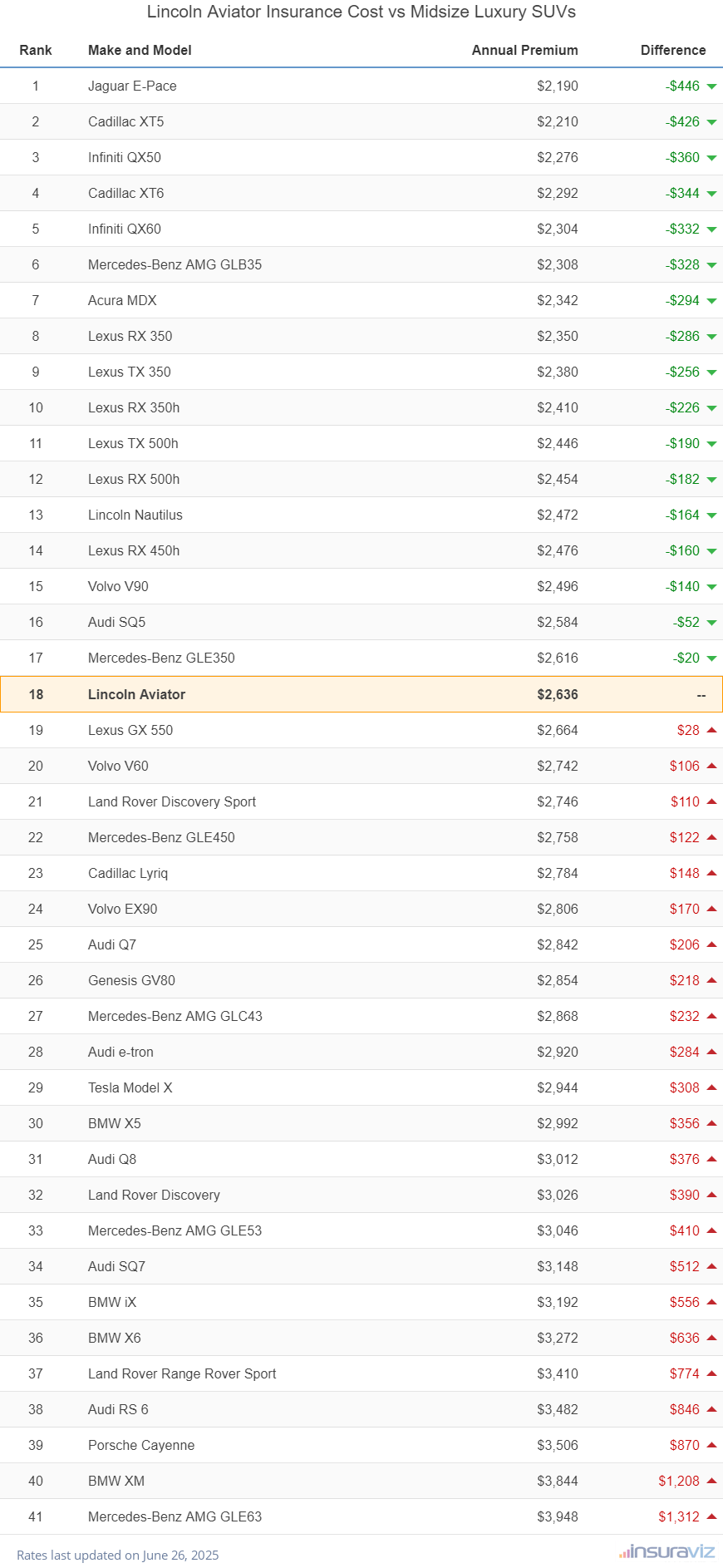Click red up arrow in Tesla Model X row
Viewport: 723px width, 1568px height.
pyautogui.click(x=711, y=1087)
